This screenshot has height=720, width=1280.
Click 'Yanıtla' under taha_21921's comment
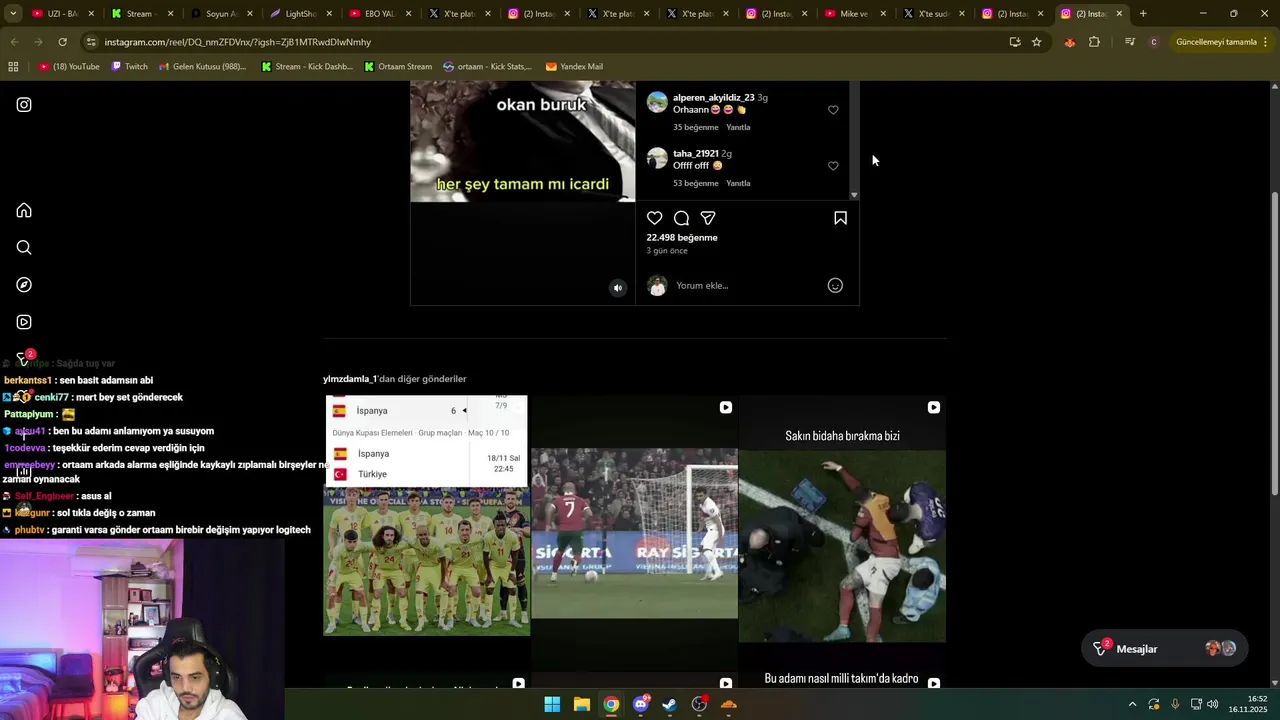(x=738, y=183)
